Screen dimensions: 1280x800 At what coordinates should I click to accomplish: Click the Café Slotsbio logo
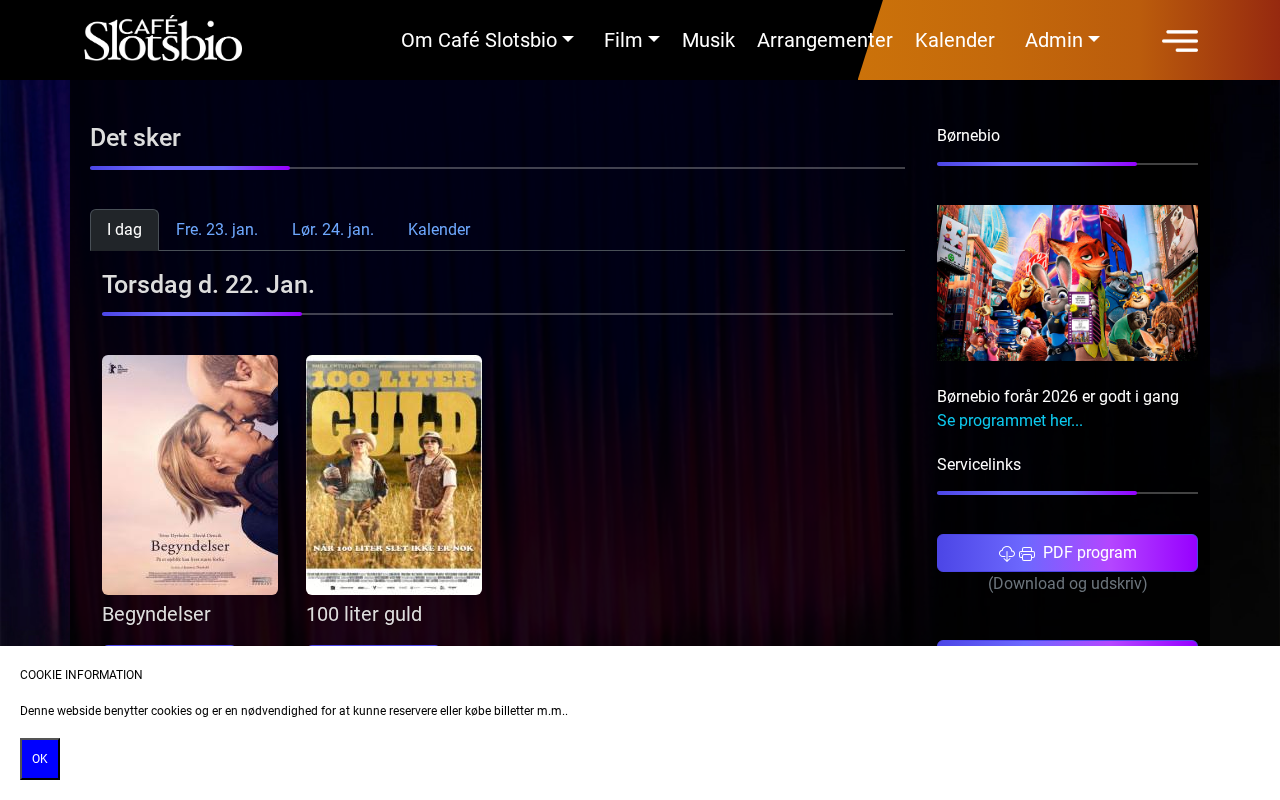click(163, 39)
